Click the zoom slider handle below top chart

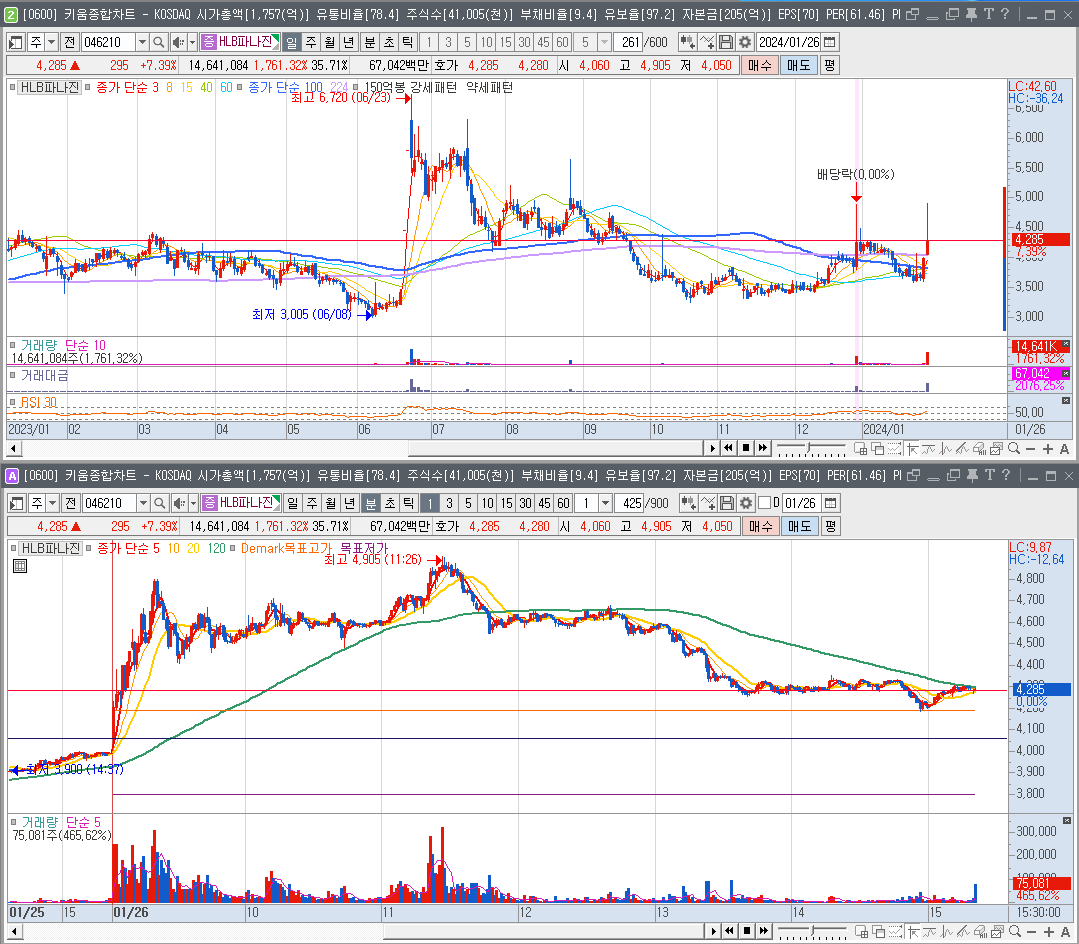coord(809,449)
